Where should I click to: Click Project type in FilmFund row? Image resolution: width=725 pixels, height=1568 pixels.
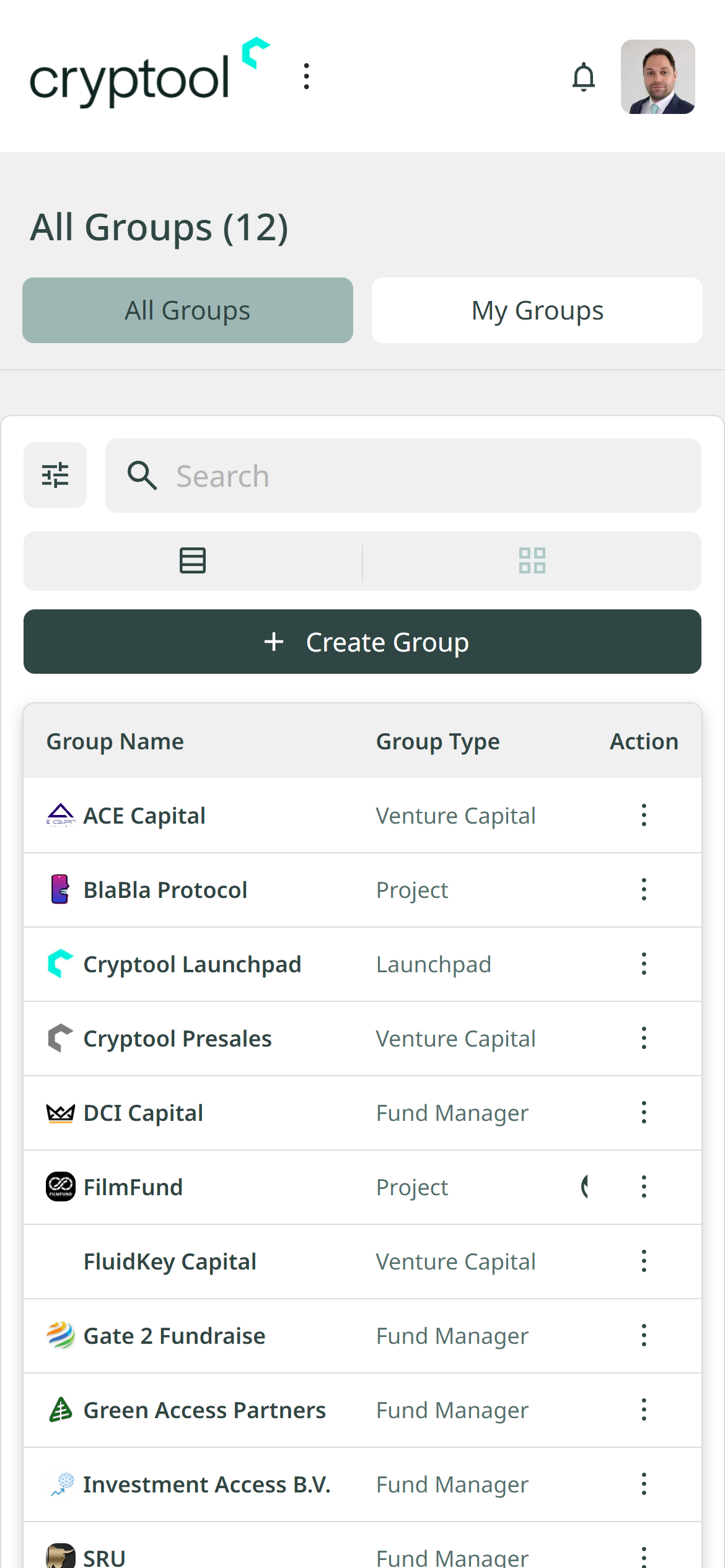(412, 1187)
